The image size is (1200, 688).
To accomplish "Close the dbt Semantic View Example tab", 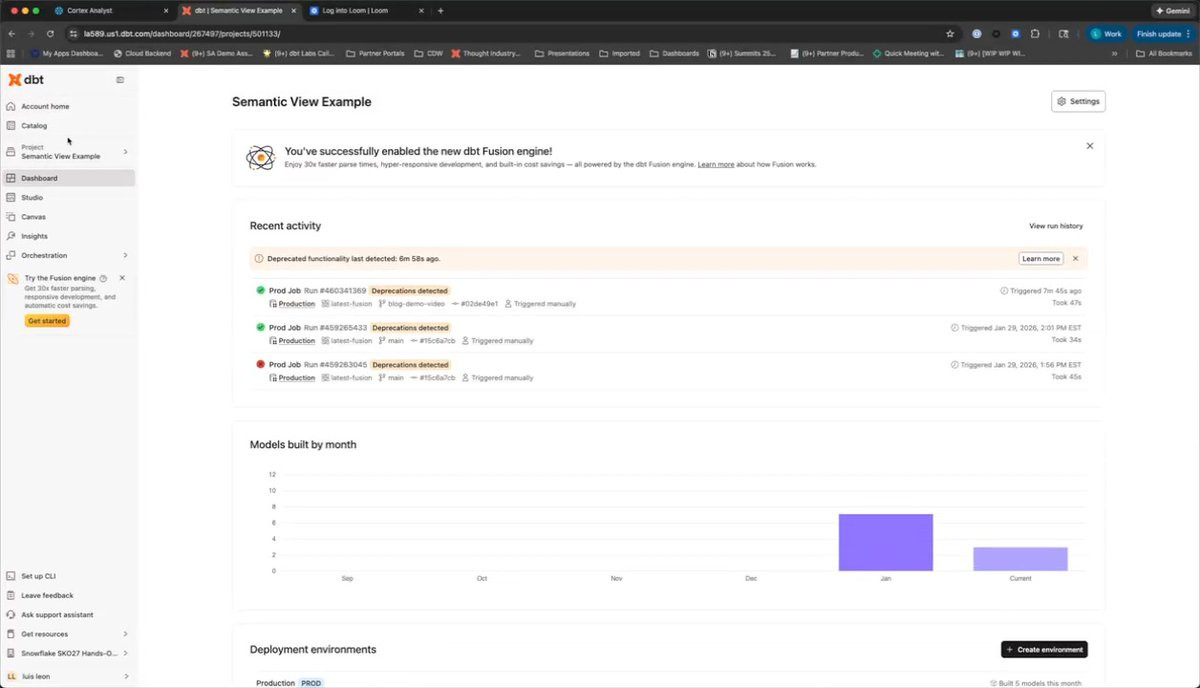I will 293,10.
